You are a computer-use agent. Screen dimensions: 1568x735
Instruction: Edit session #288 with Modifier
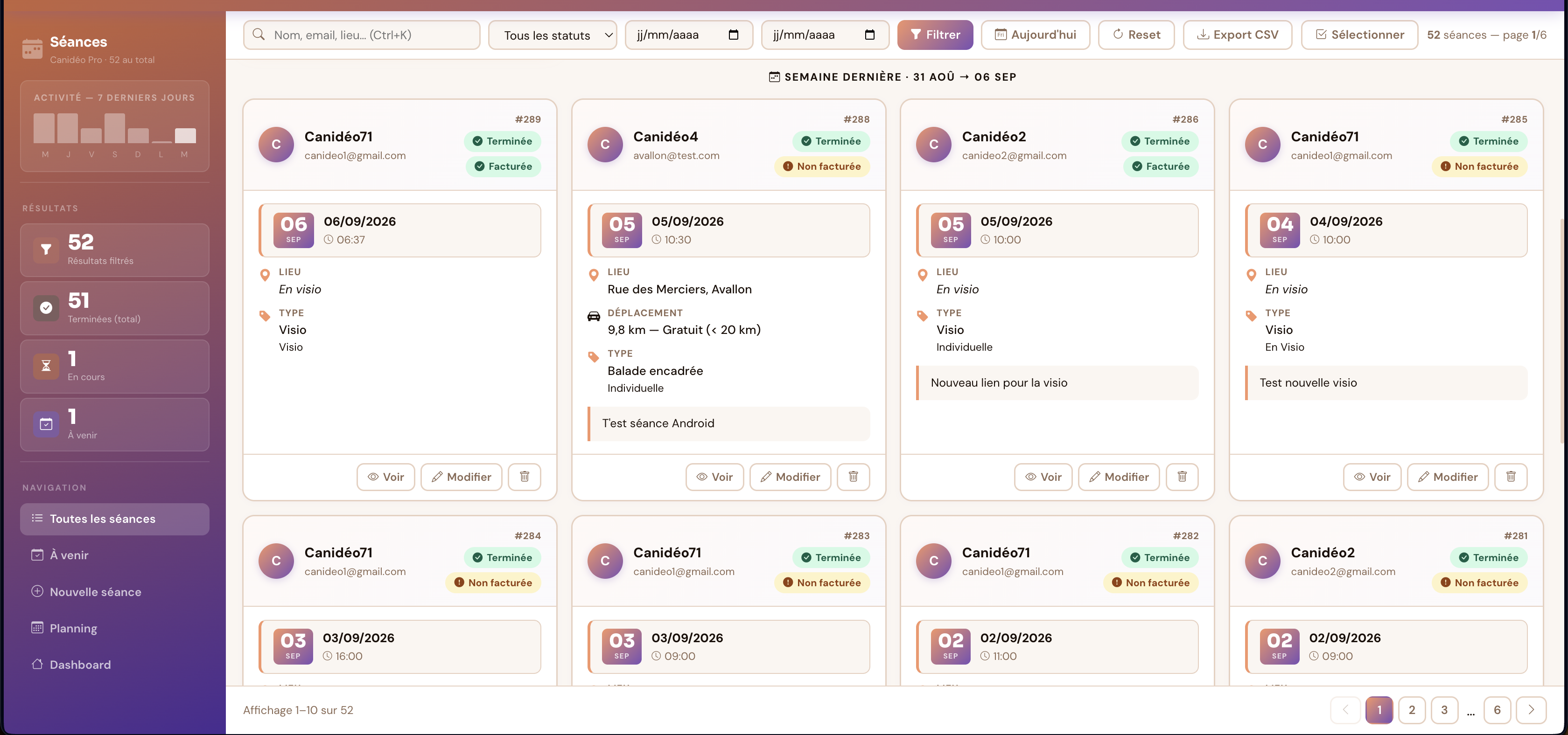click(790, 477)
